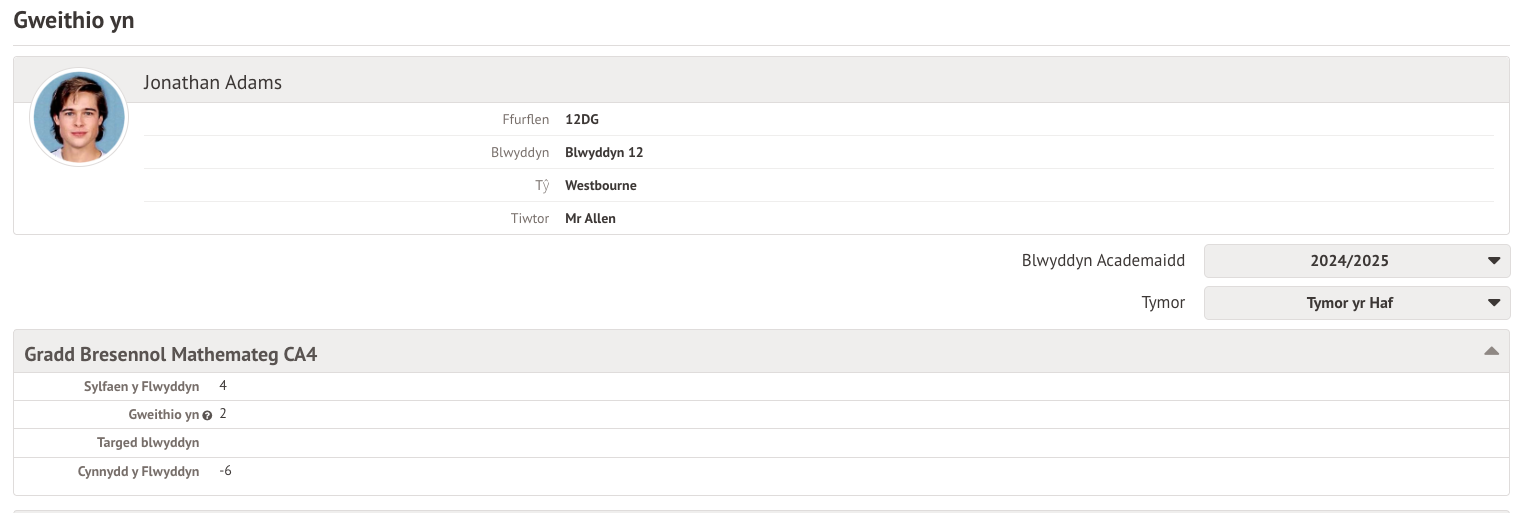
Task: Click the Sylfaen y Flwyddyn value 4
Action: click(x=223, y=386)
